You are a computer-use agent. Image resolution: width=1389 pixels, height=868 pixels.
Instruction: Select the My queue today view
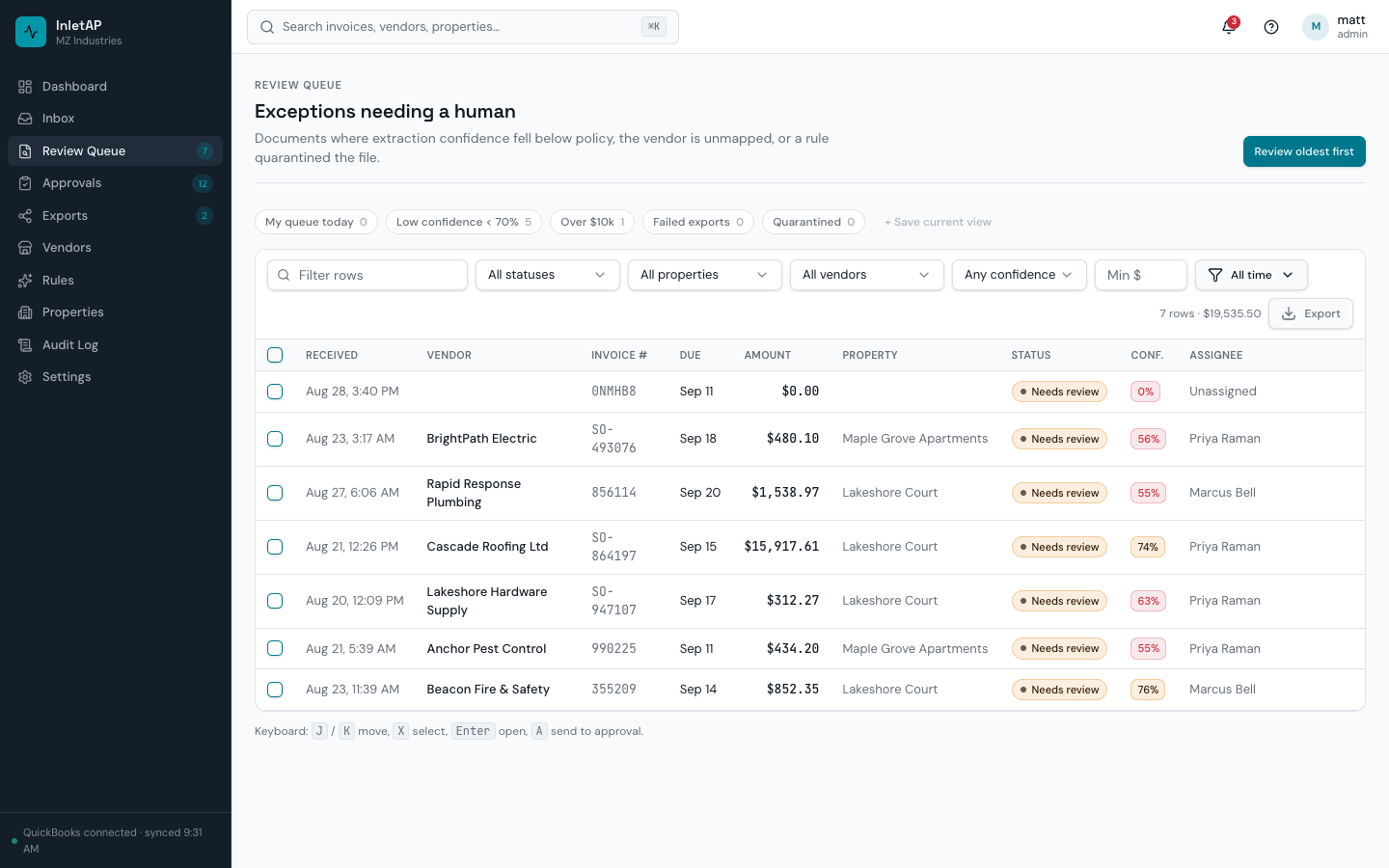pos(316,222)
